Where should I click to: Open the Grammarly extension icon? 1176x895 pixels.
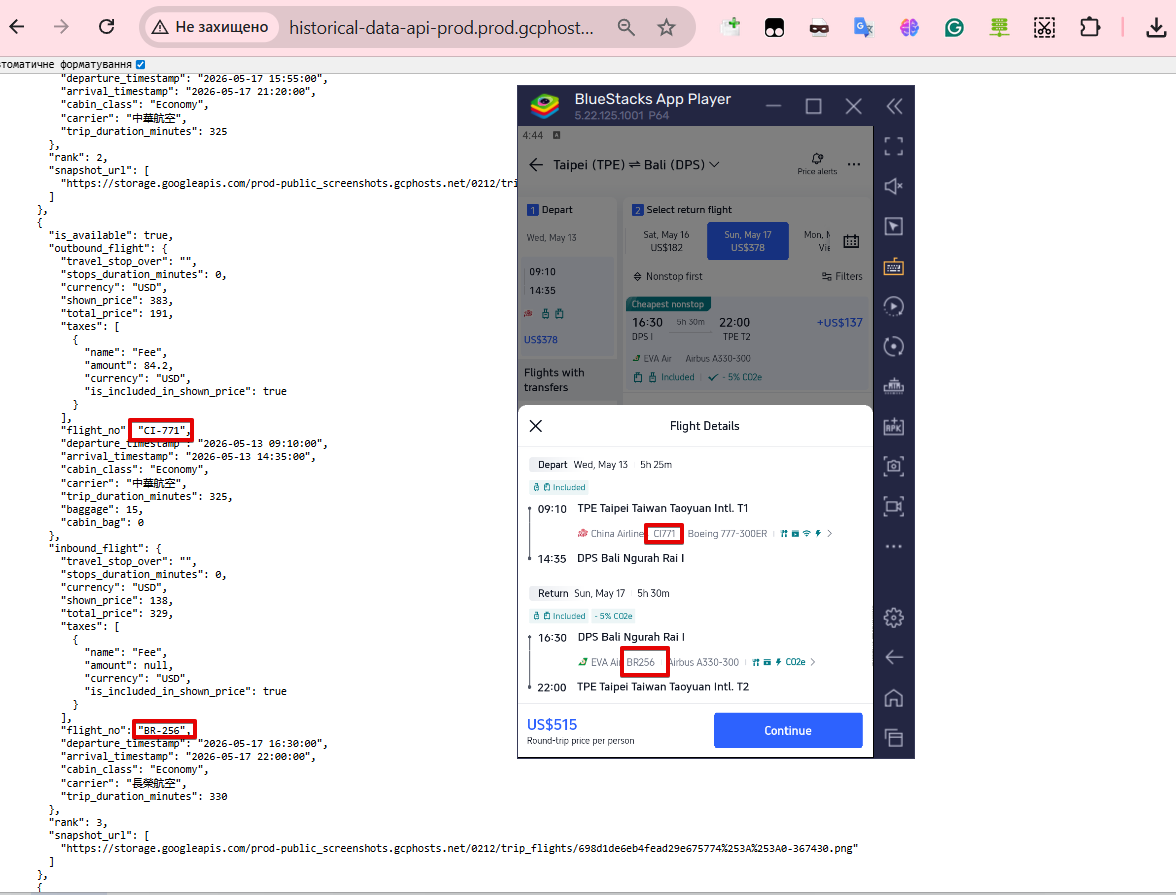(954, 28)
